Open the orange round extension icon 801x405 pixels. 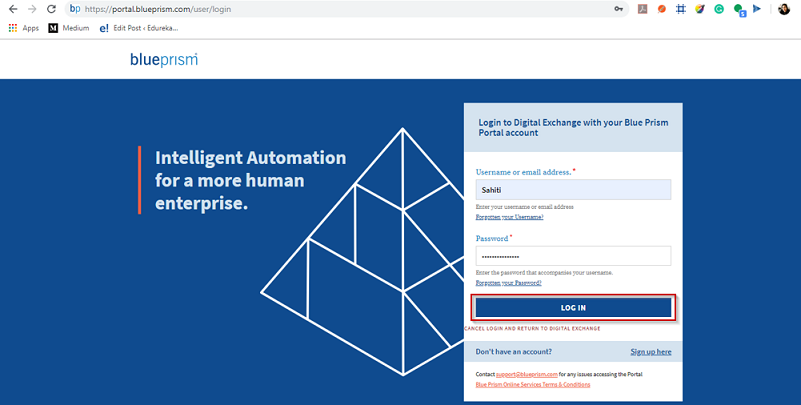662,9
